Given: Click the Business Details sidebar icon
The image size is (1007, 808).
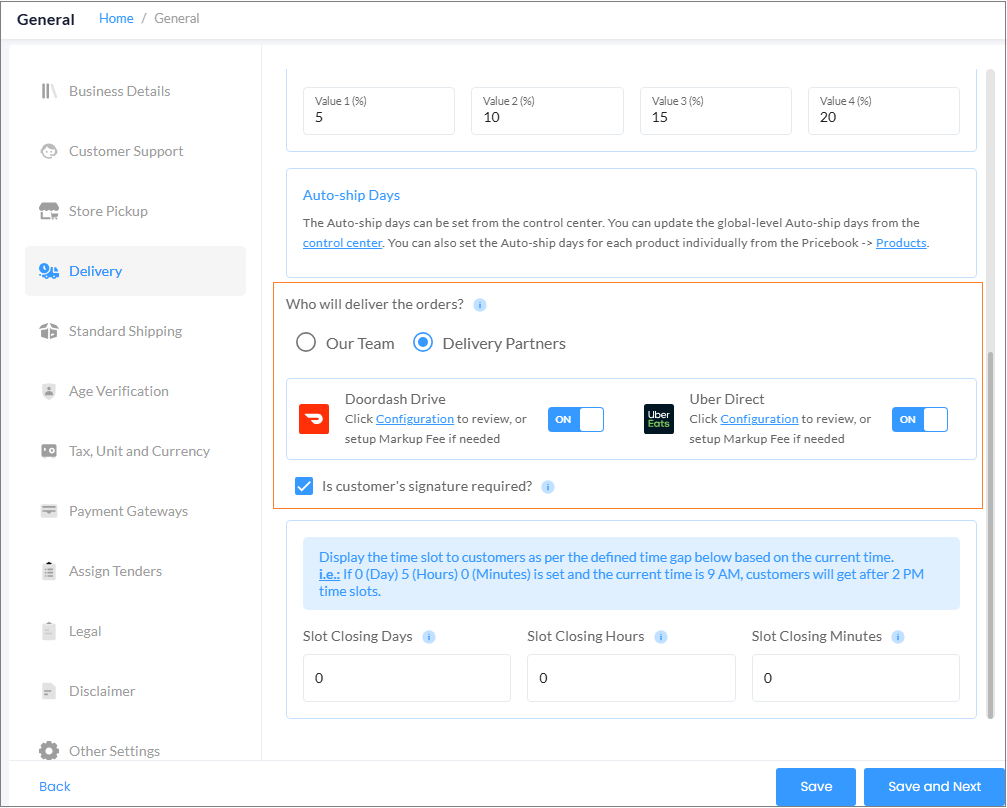Looking at the screenshot, I should (49, 91).
